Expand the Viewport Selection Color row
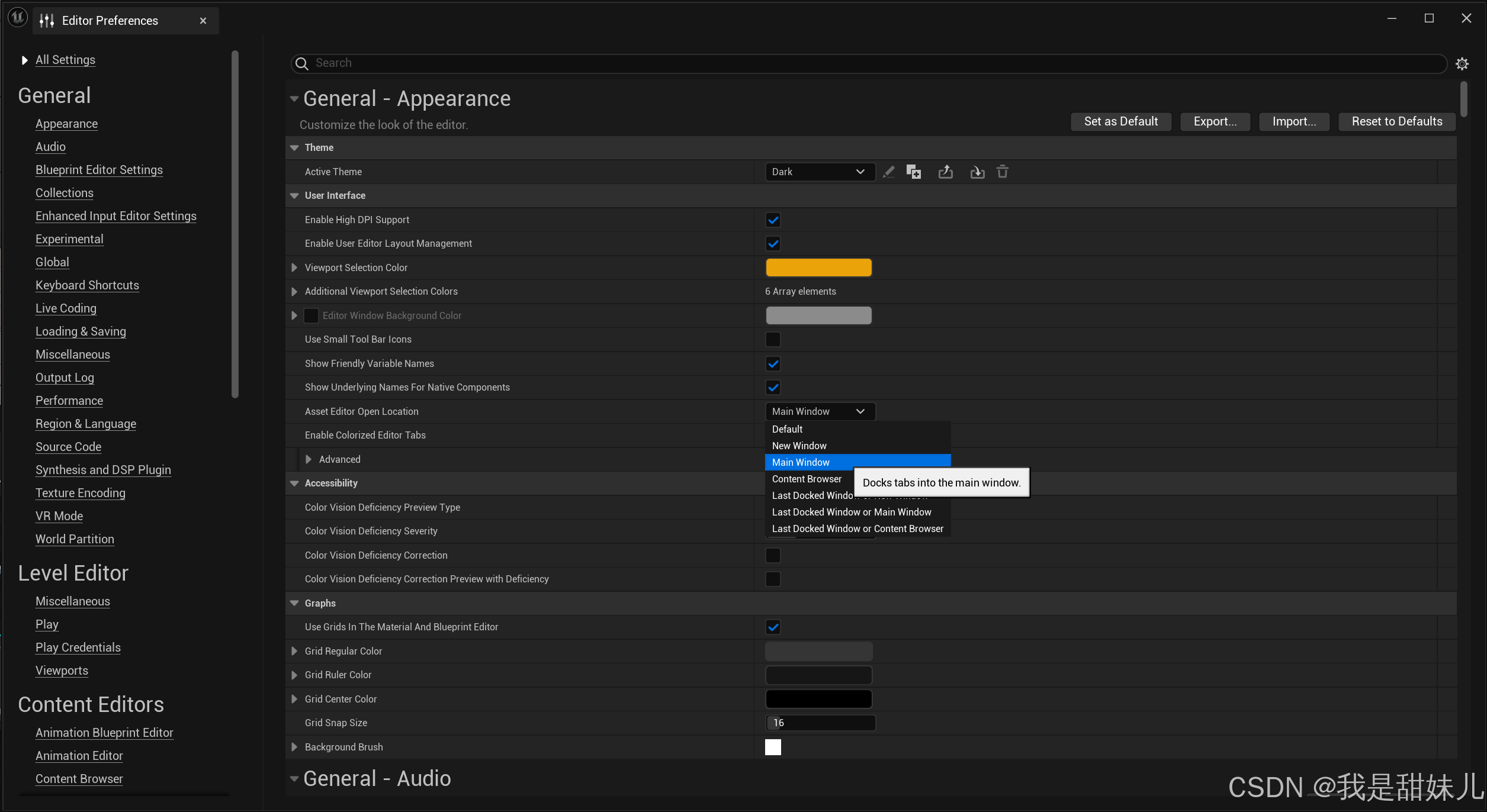 click(294, 268)
